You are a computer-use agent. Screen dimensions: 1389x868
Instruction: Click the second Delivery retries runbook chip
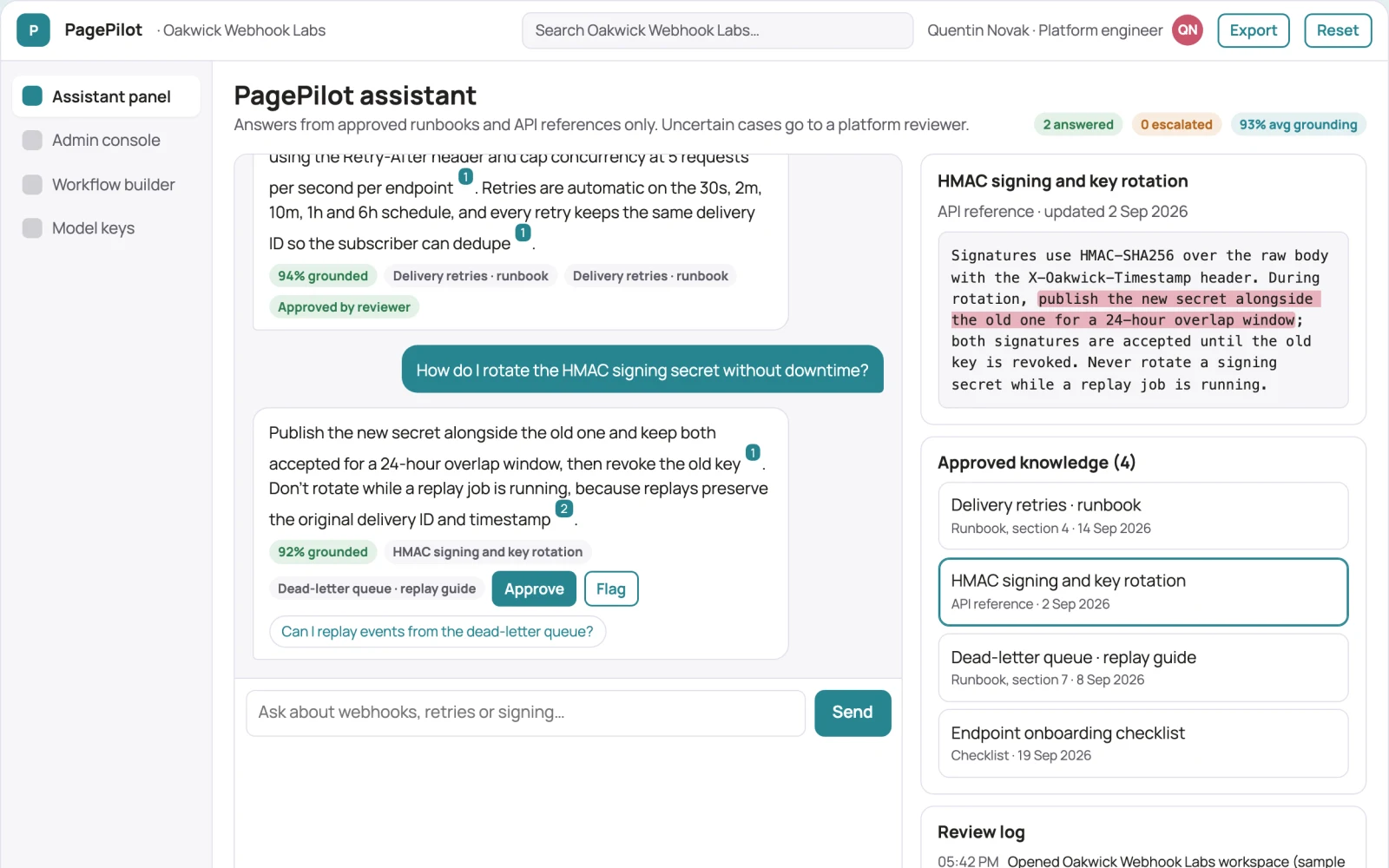click(x=650, y=276)
